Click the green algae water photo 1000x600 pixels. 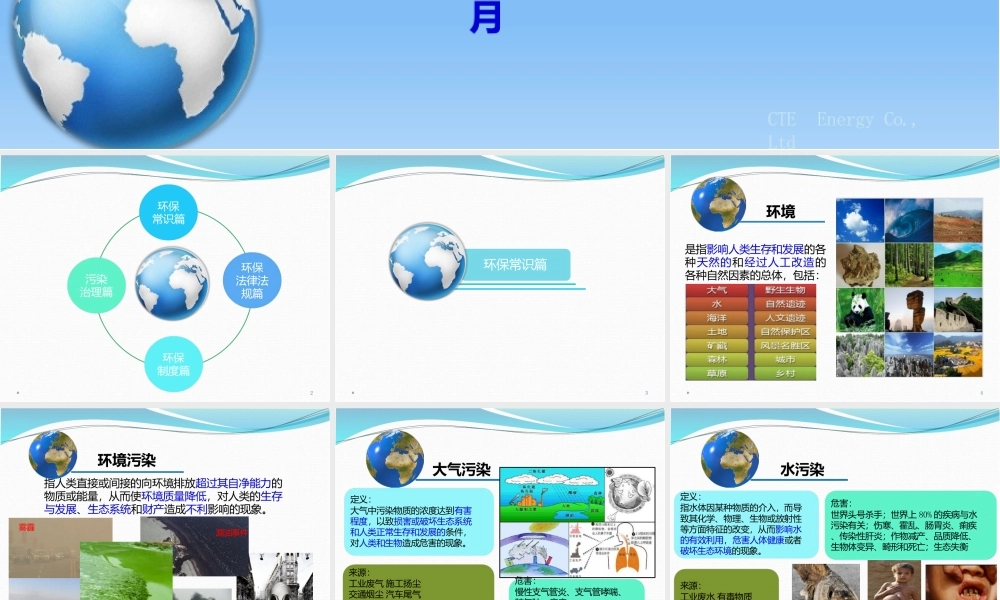(x=126, y=571)
